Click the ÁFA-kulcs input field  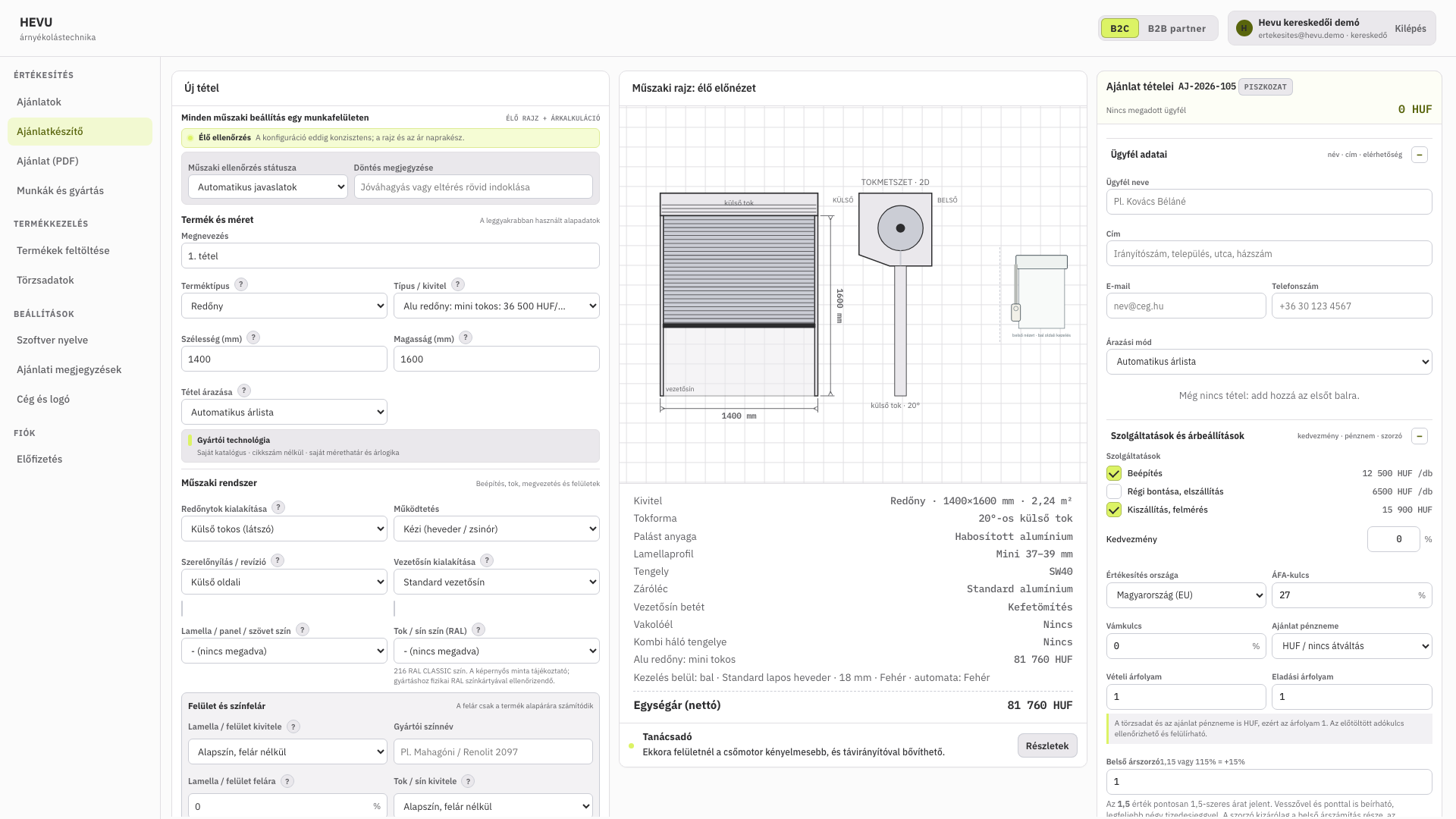click(1352, 595)
